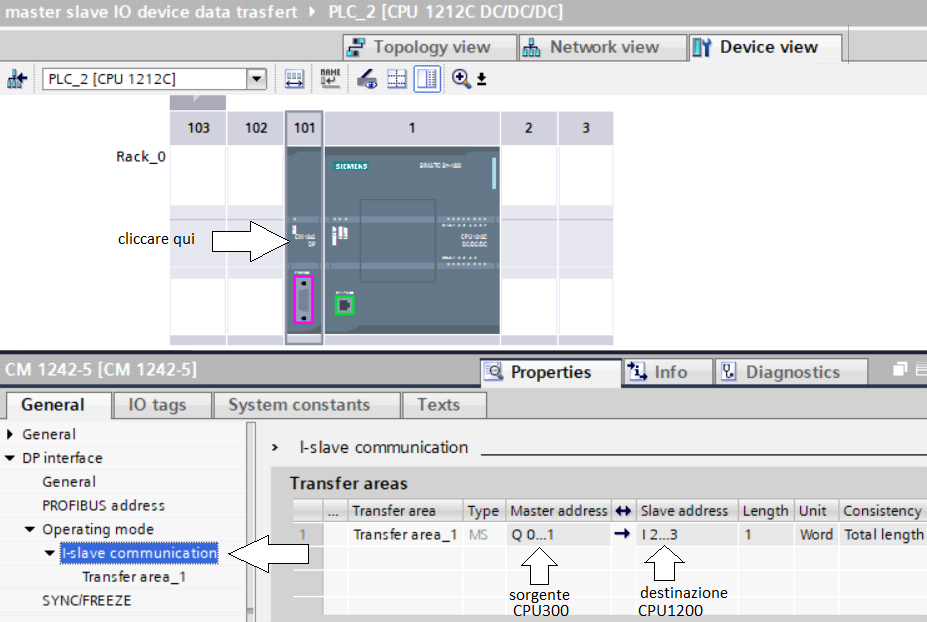The height and width of the screenshot is (622, 927).
Task: Click the NAME module labels toolbar icon
Action: tap(330, 79)
